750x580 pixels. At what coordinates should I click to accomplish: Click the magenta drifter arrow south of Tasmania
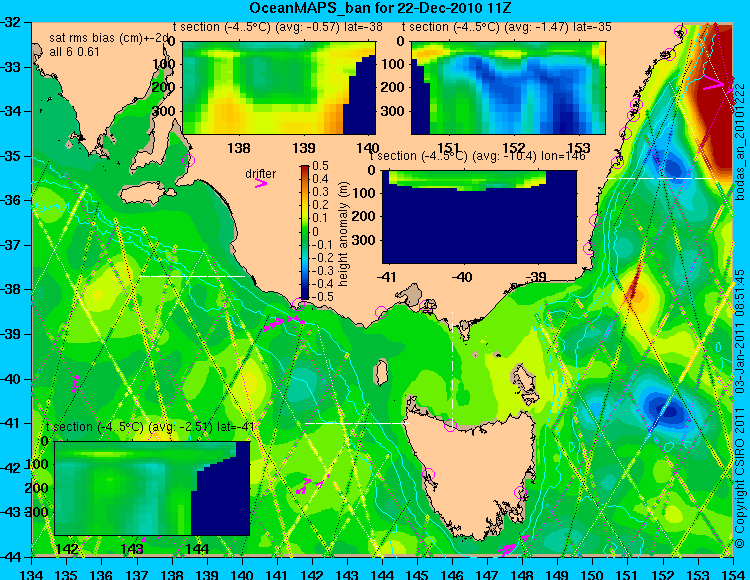pos(507,549)
